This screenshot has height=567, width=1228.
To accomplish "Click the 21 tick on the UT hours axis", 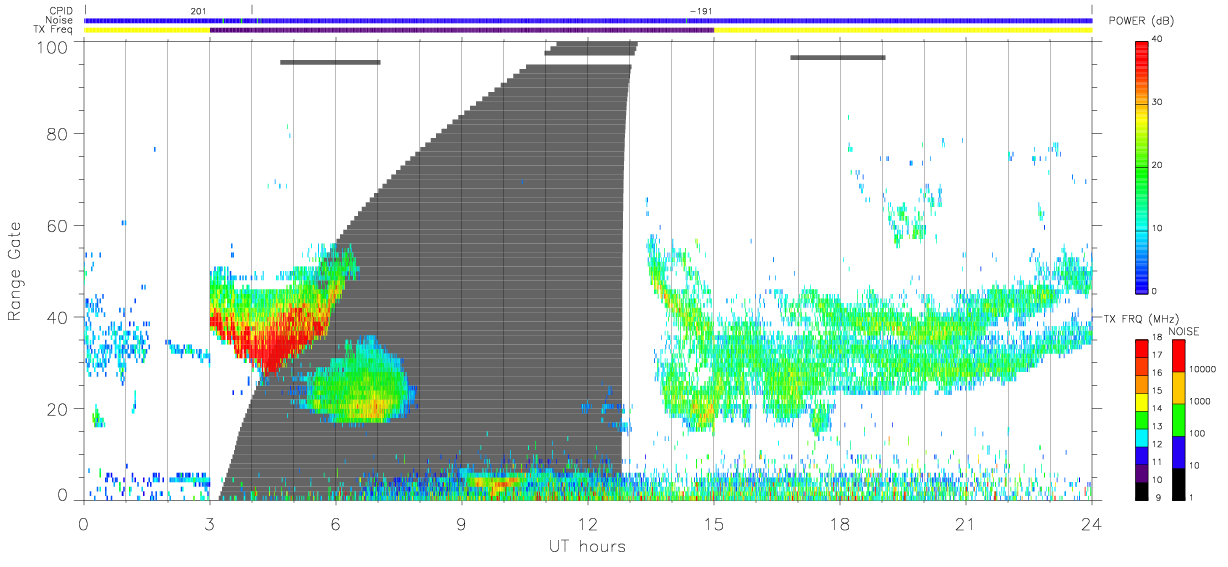I will click(965, 523).
